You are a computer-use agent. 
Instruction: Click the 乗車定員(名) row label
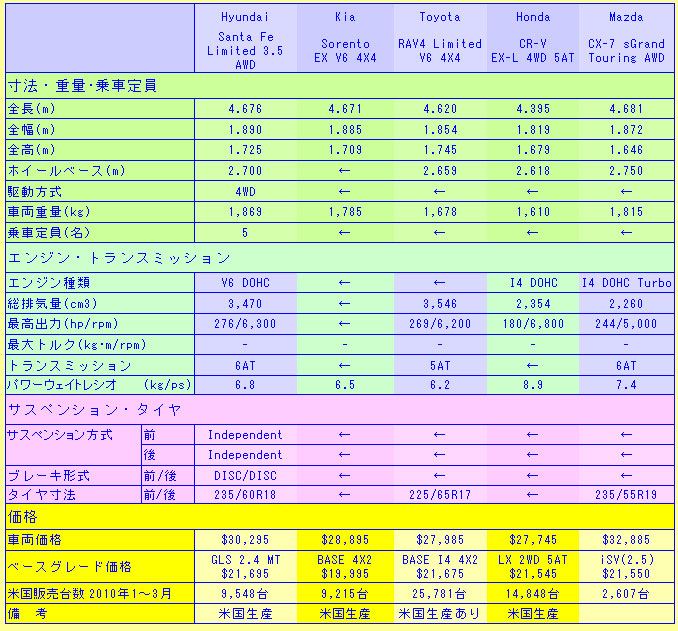click(x=49, y=232)
